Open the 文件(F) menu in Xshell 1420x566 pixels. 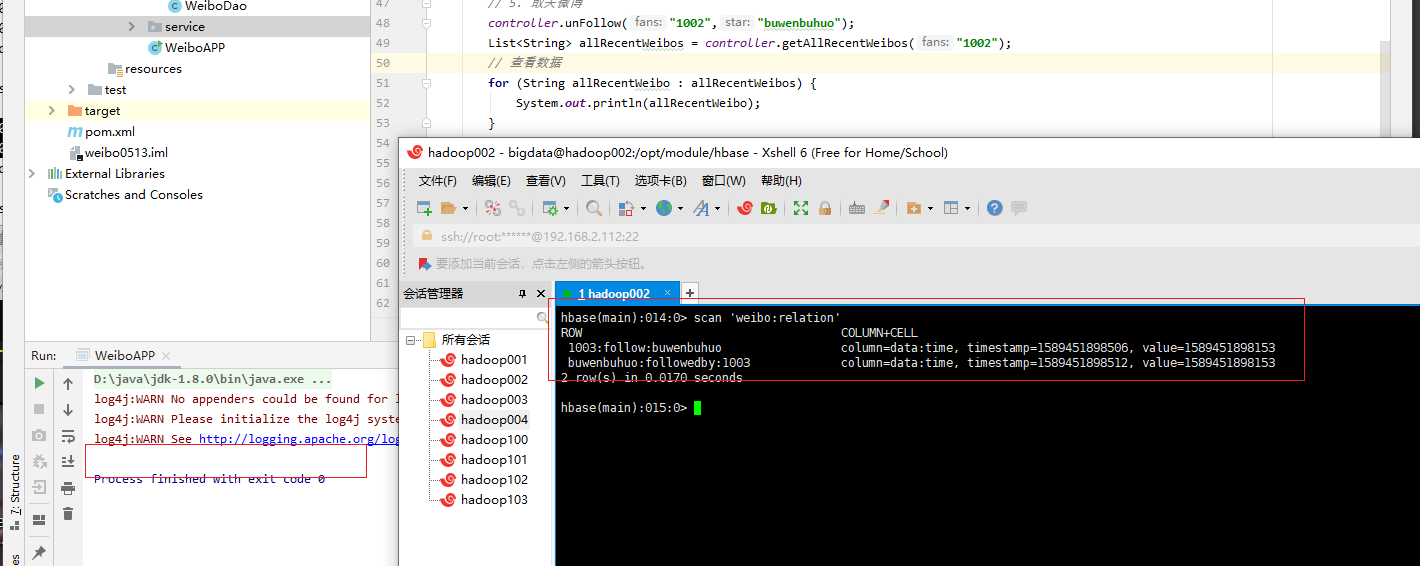[437, 181]
